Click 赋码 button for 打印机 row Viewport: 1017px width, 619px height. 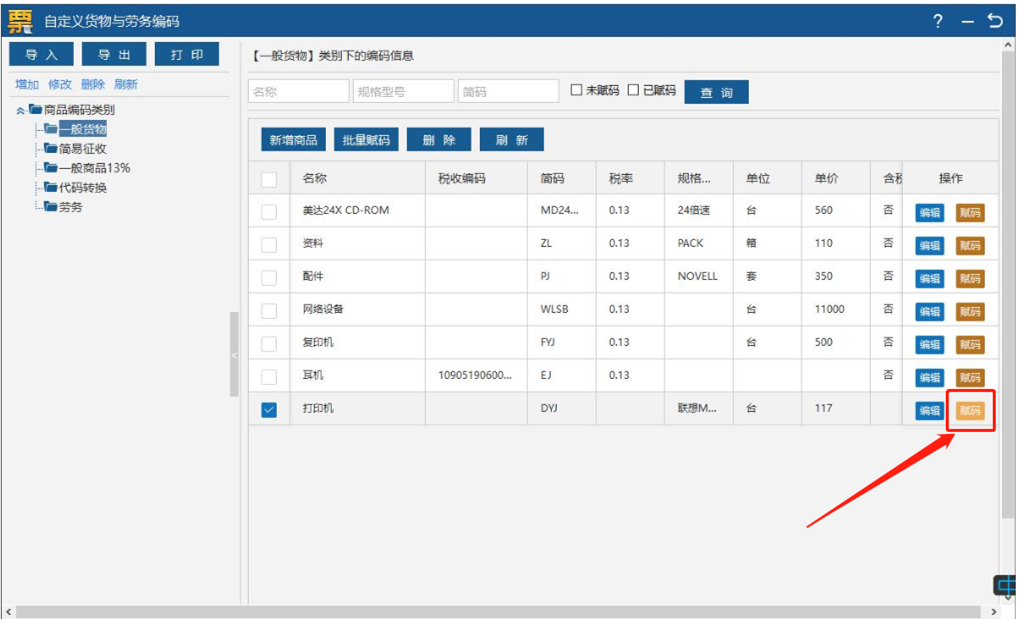pyautogui.click(x=970, y=411)
